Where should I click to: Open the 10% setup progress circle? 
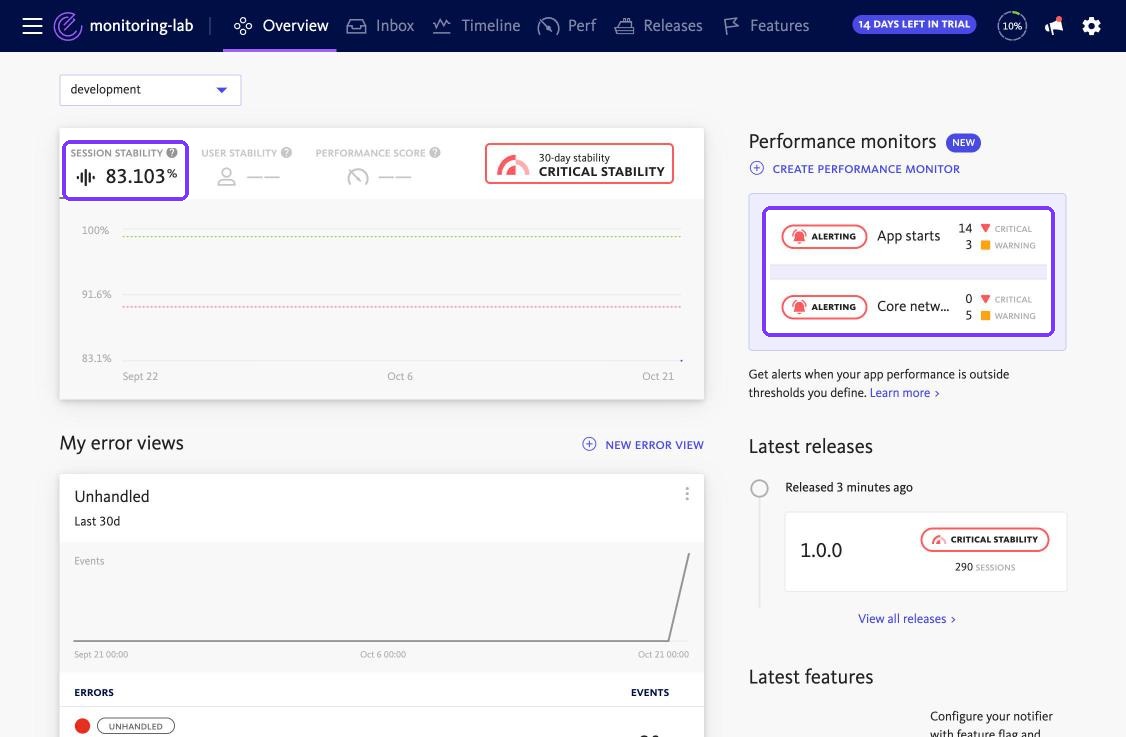coord(1012,26)
